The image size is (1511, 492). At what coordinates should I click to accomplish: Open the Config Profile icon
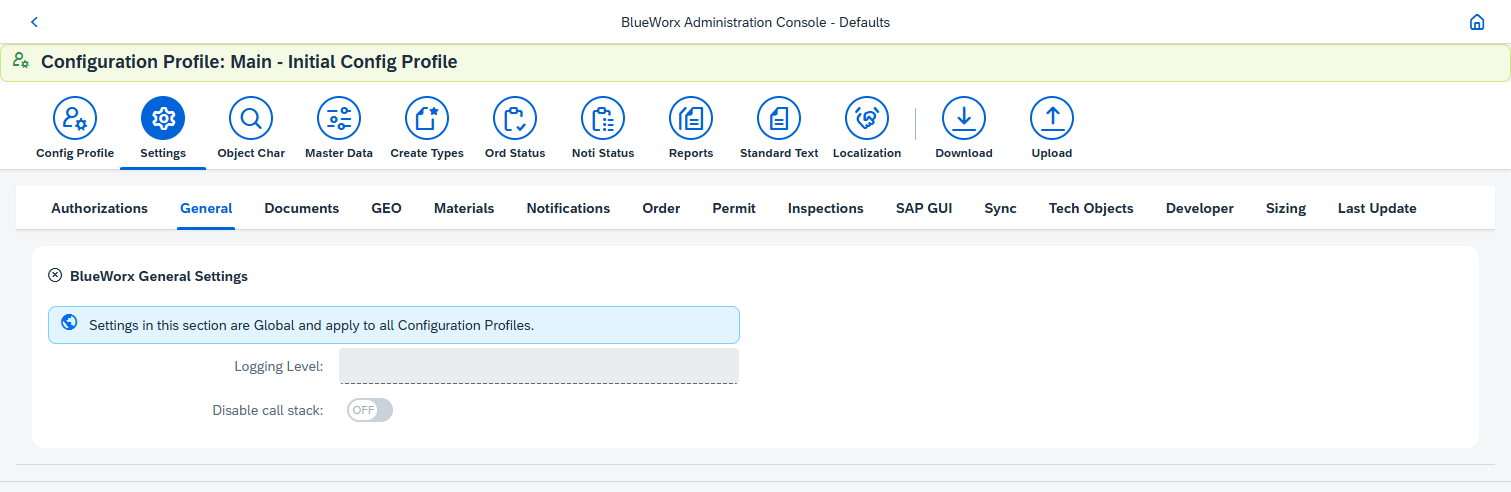(x=75, y=119)
